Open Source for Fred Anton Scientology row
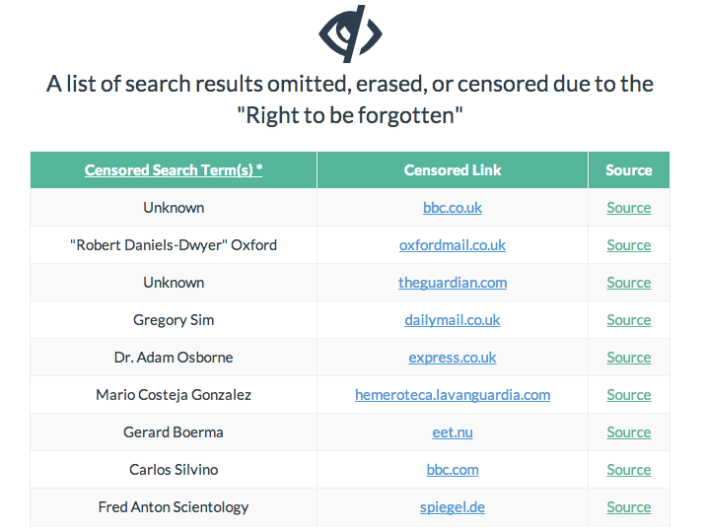 point(628,507)
